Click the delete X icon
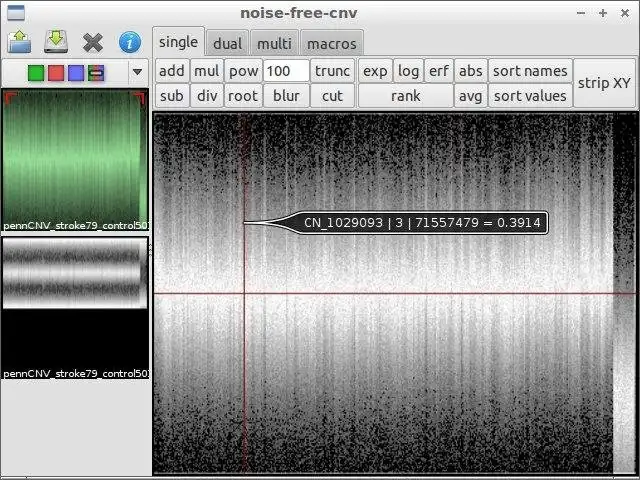This screenshot has height=480, width=640. (93, 42)
